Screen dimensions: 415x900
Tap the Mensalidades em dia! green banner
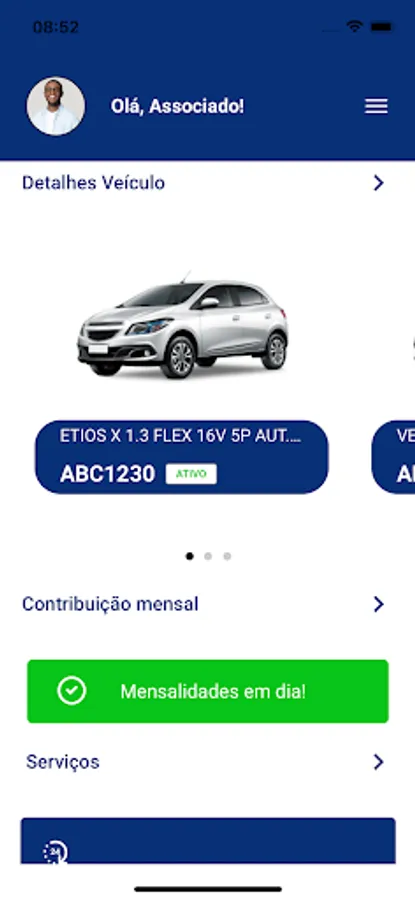[208, 691]
